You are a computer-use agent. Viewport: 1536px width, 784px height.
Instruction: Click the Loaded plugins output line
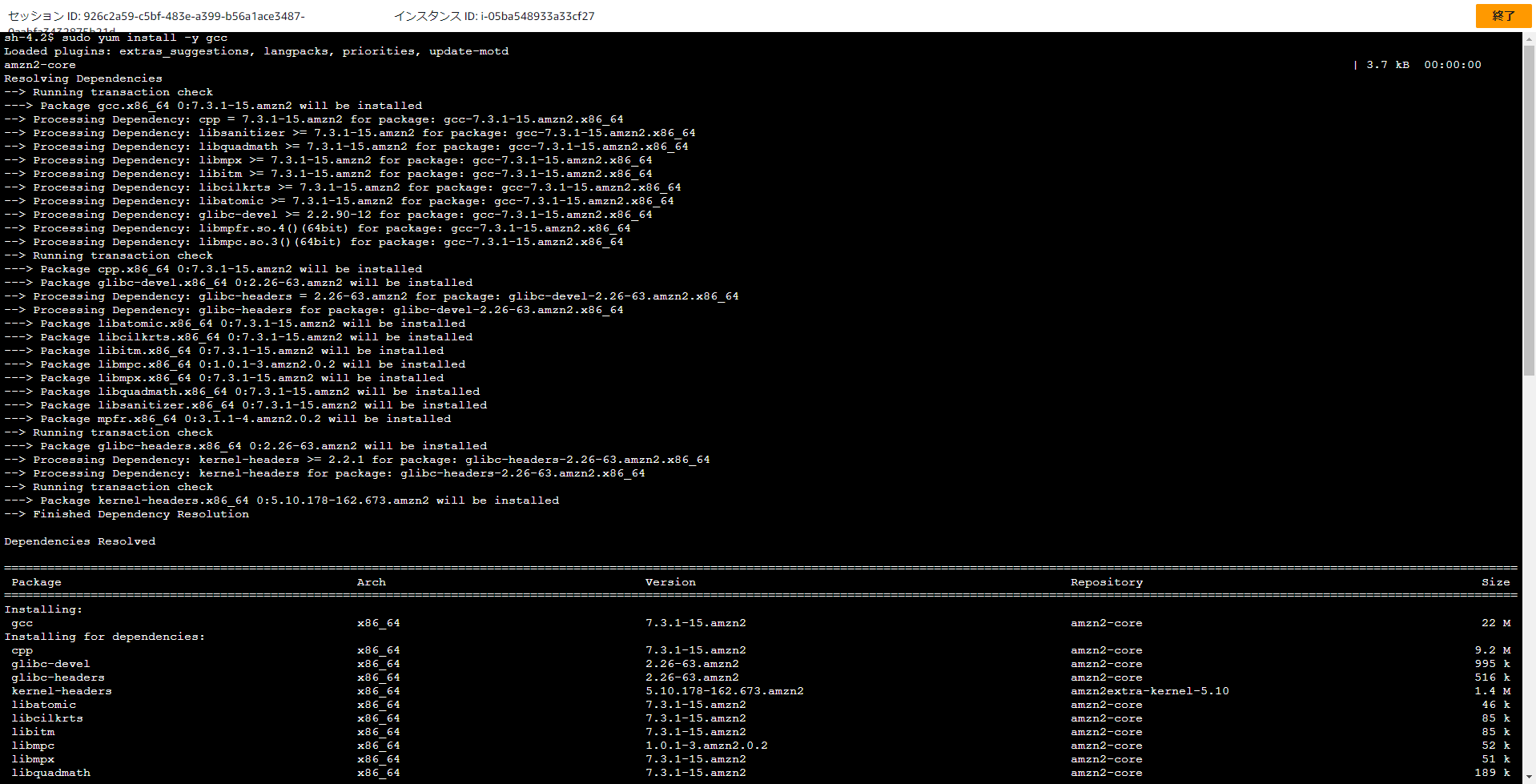coord(256,50)
